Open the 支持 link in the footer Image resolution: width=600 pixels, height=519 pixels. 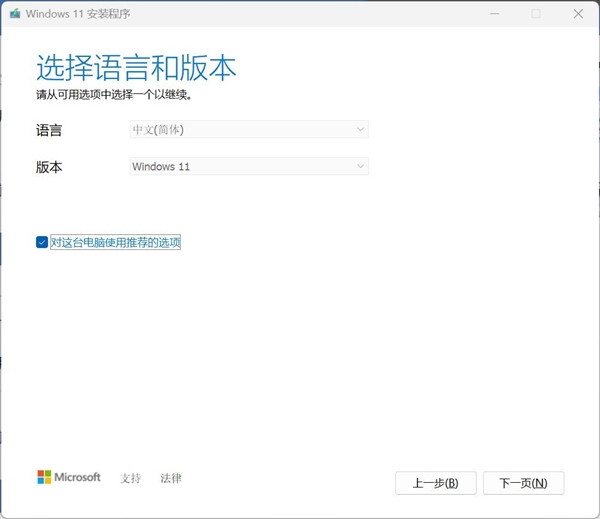131,478
